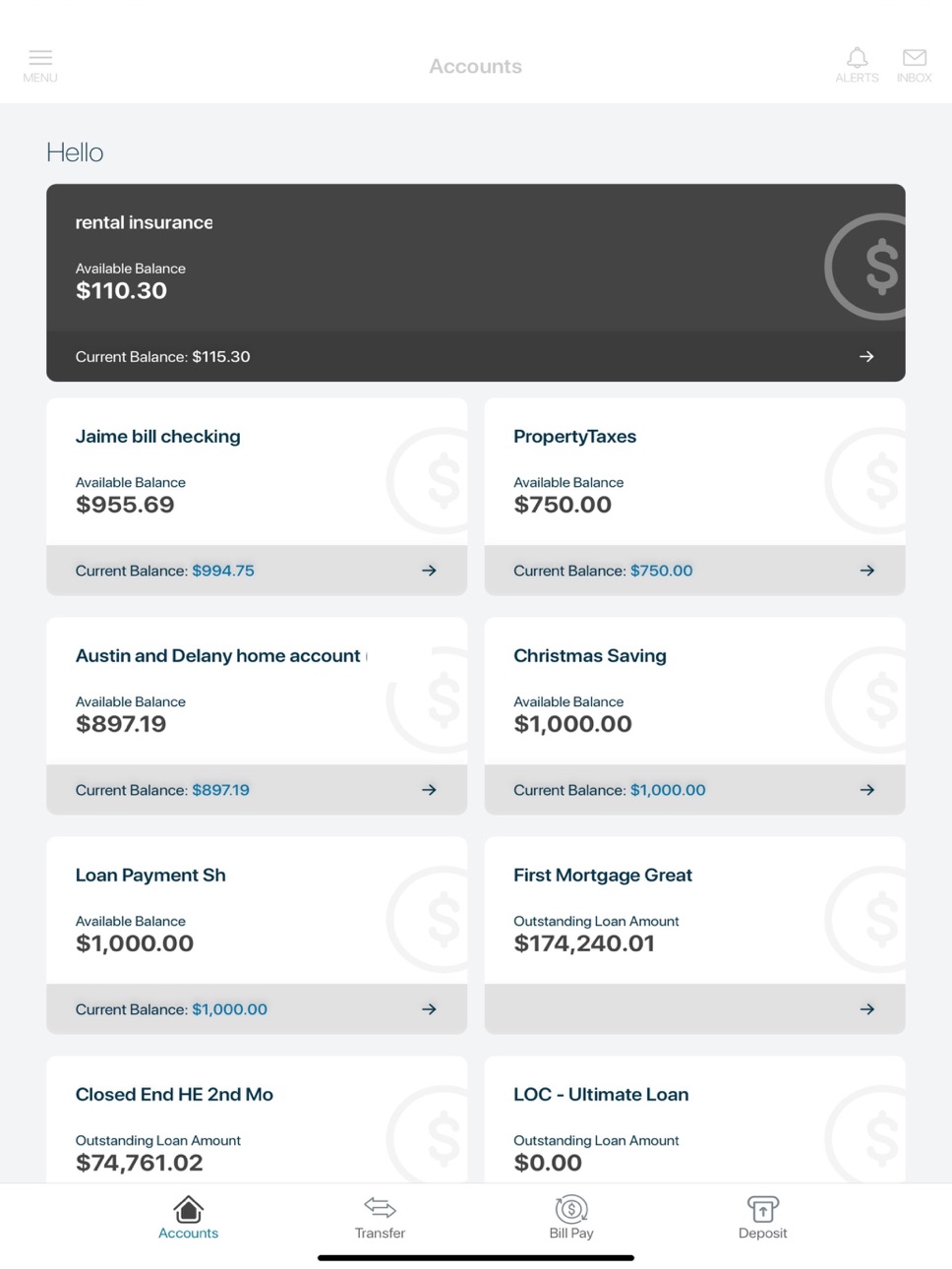Click the $110.30 available balance
This screenshot has width=952, height=1269.
[121, 291]
